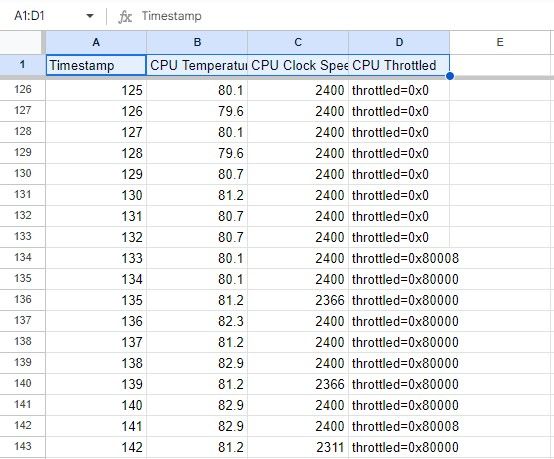Click the fx function icon
Screen dimensions: 554x459
click(125, 17)
